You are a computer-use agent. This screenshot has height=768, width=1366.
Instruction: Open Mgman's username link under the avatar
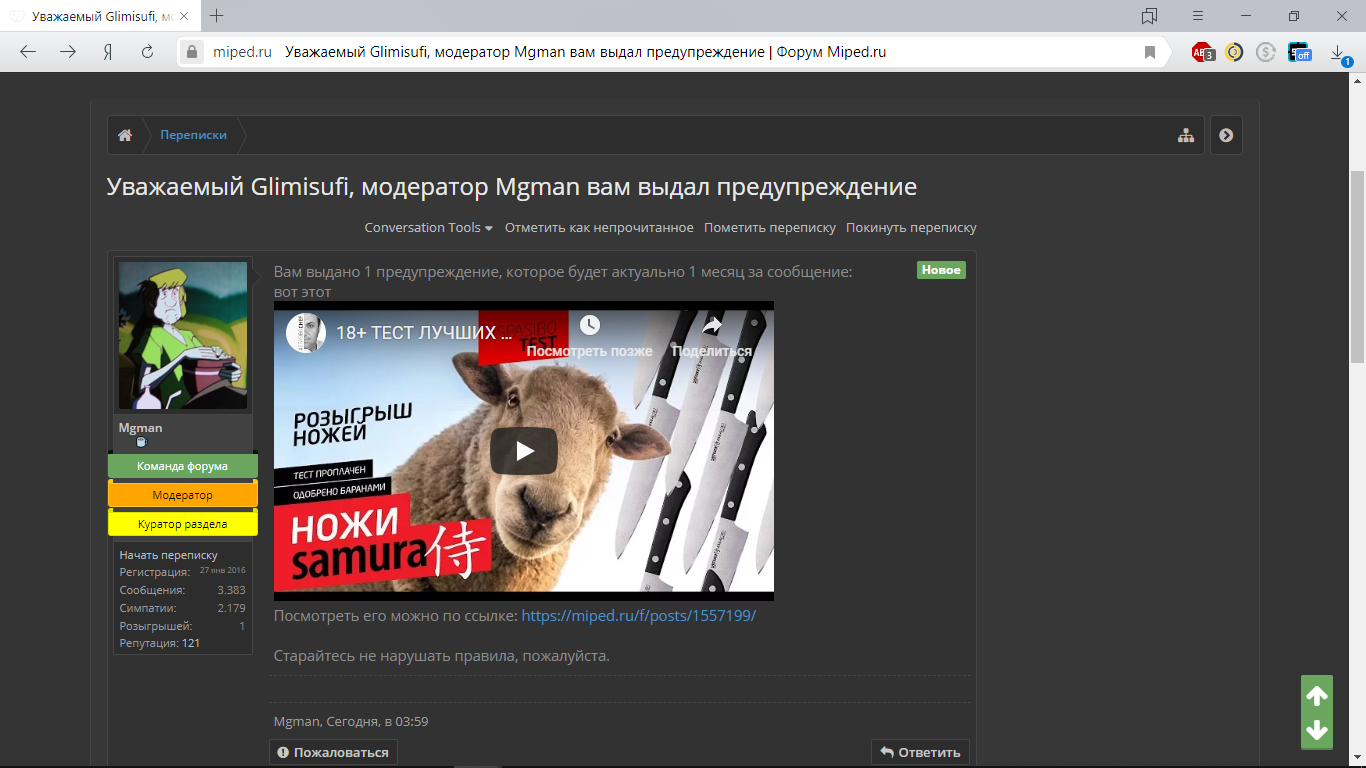[140, 428]
